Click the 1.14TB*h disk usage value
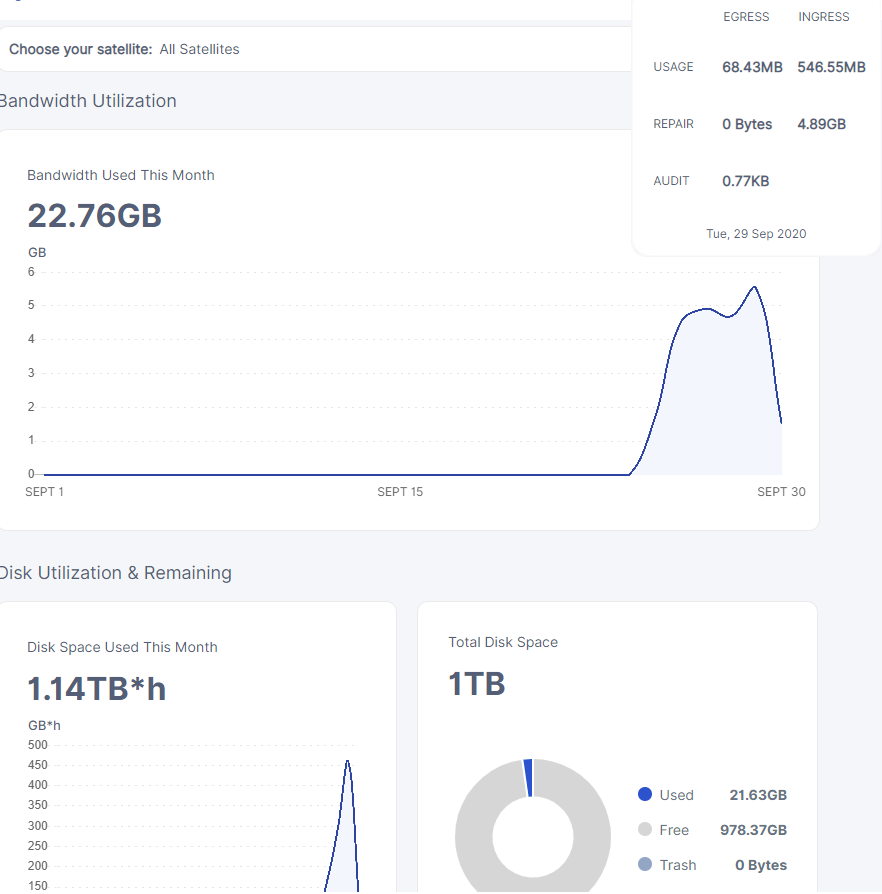This screenshot has height=894, width=882. (97, 688)
